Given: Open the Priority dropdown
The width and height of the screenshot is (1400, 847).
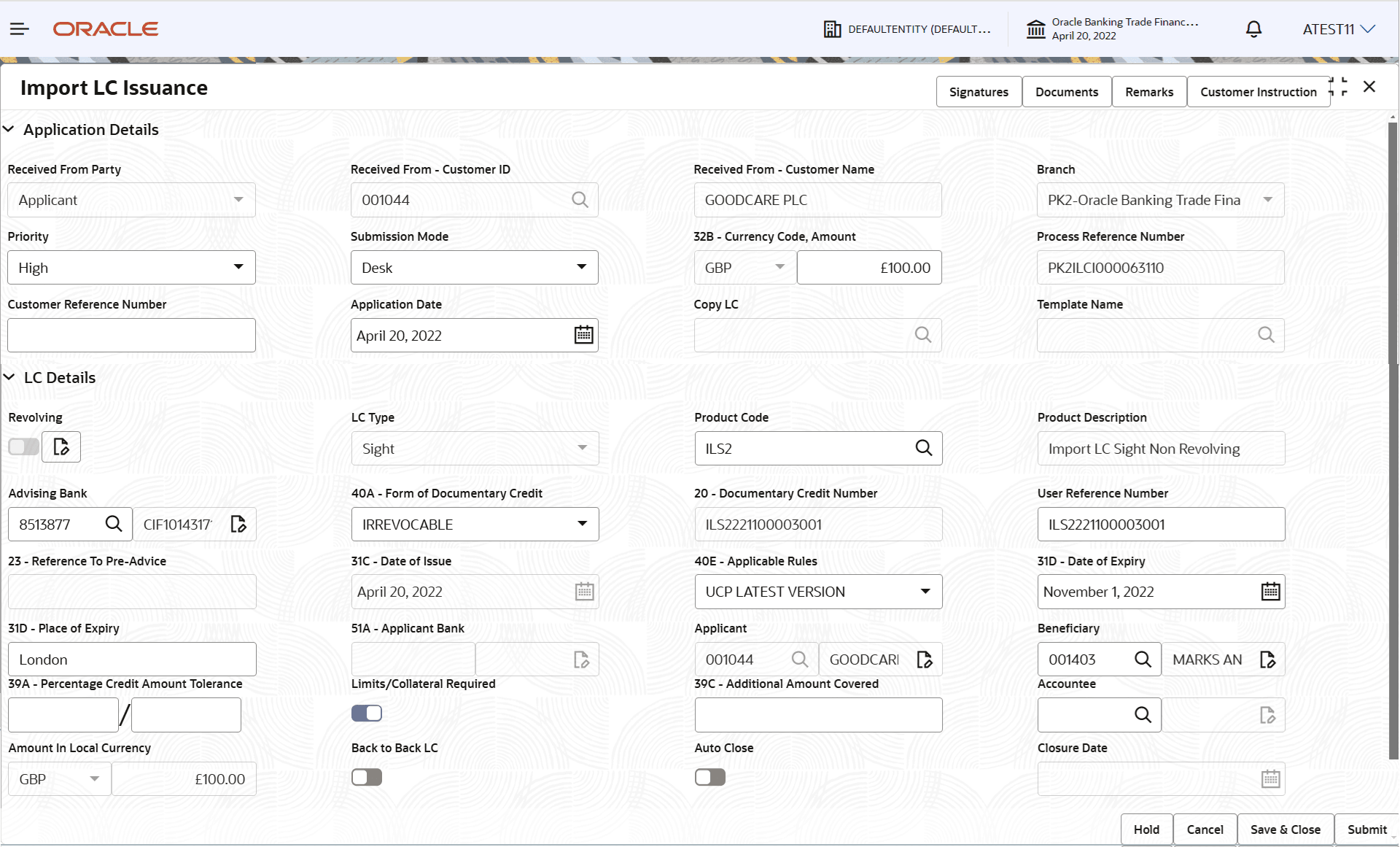Looking at the screenshot, I should [x=131, y=268].
